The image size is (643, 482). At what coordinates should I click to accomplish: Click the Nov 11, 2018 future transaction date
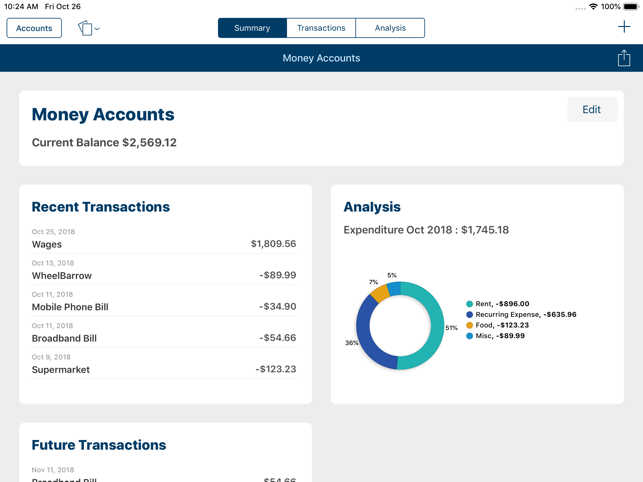(53, 470)
